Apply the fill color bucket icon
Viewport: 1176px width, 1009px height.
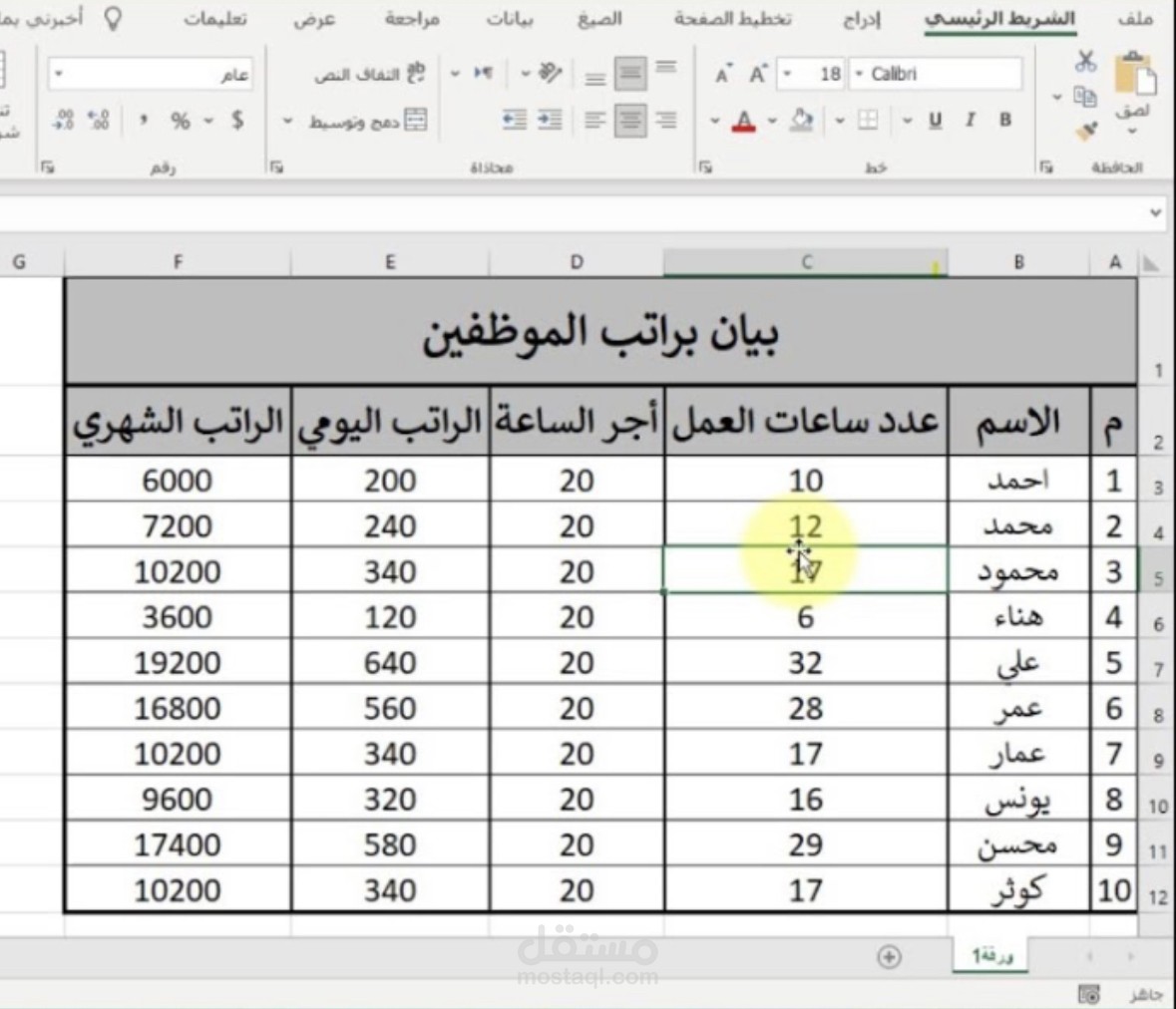pyautogui.click(x=802, y=120)
